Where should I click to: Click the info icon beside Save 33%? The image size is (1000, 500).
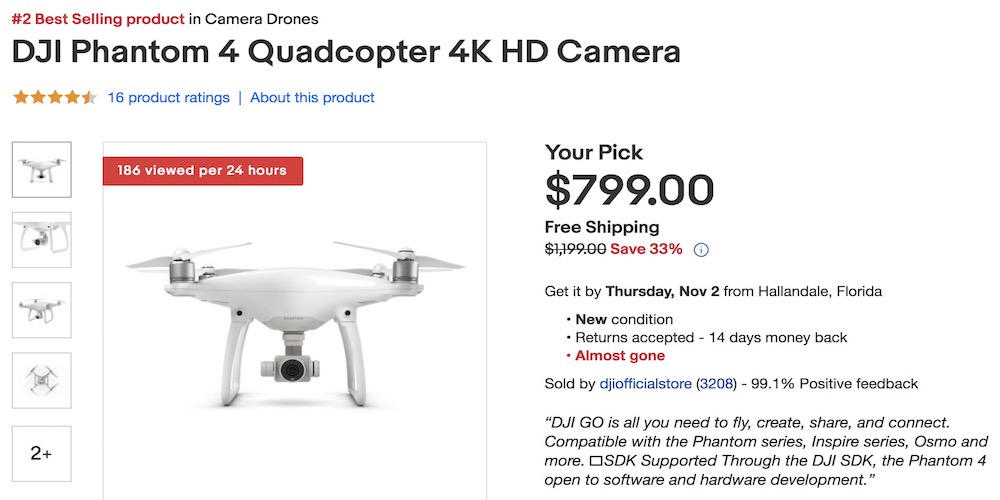[701, 249]
